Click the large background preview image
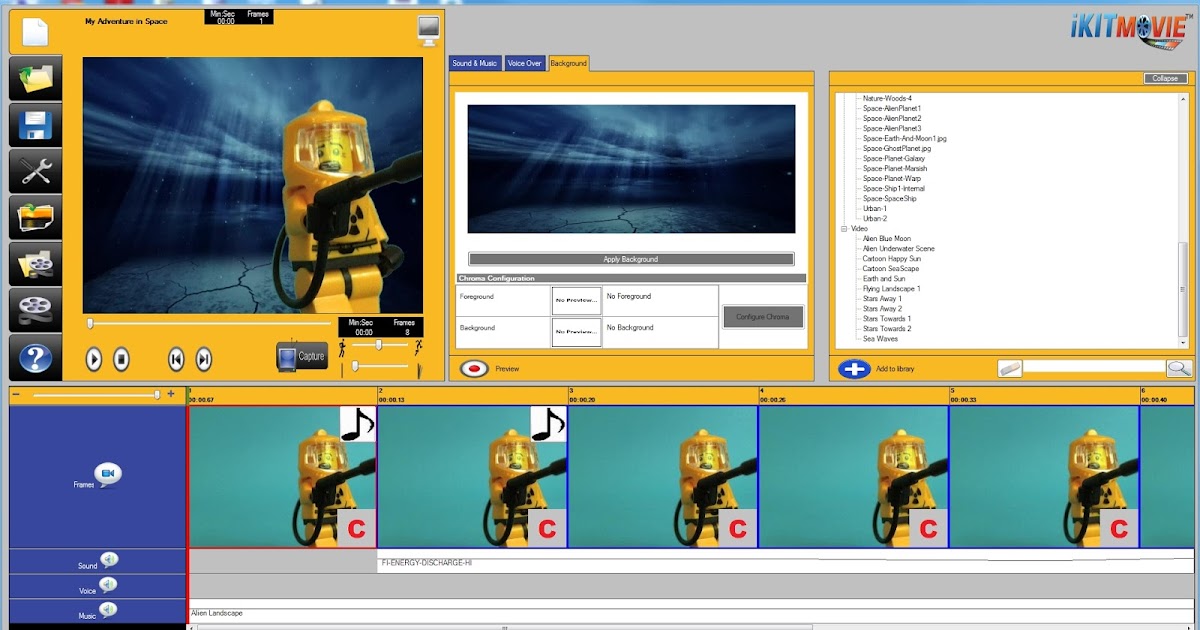The height and width of the screenshot is (630, 1200). pos(631,169)
